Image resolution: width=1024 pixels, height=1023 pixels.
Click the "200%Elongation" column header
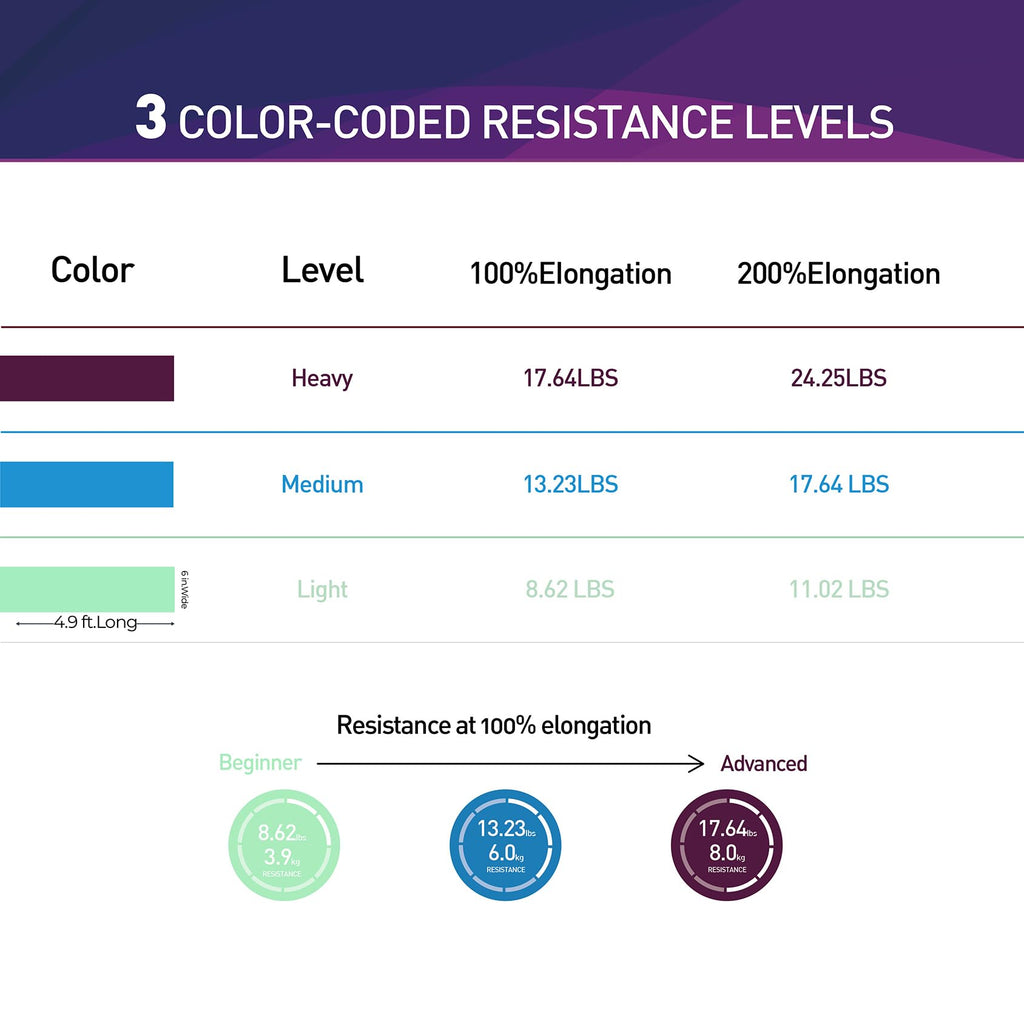point(838,274)
